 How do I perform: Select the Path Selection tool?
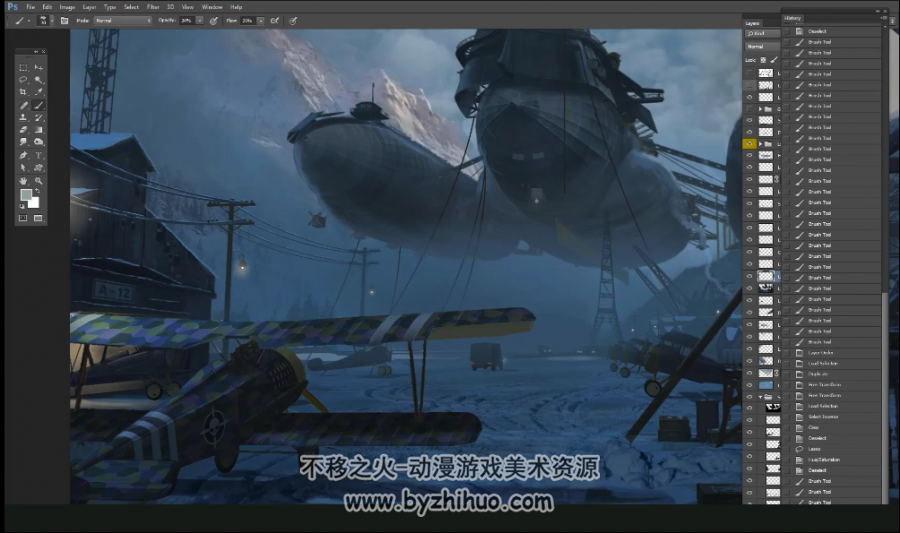click(23, 168)
